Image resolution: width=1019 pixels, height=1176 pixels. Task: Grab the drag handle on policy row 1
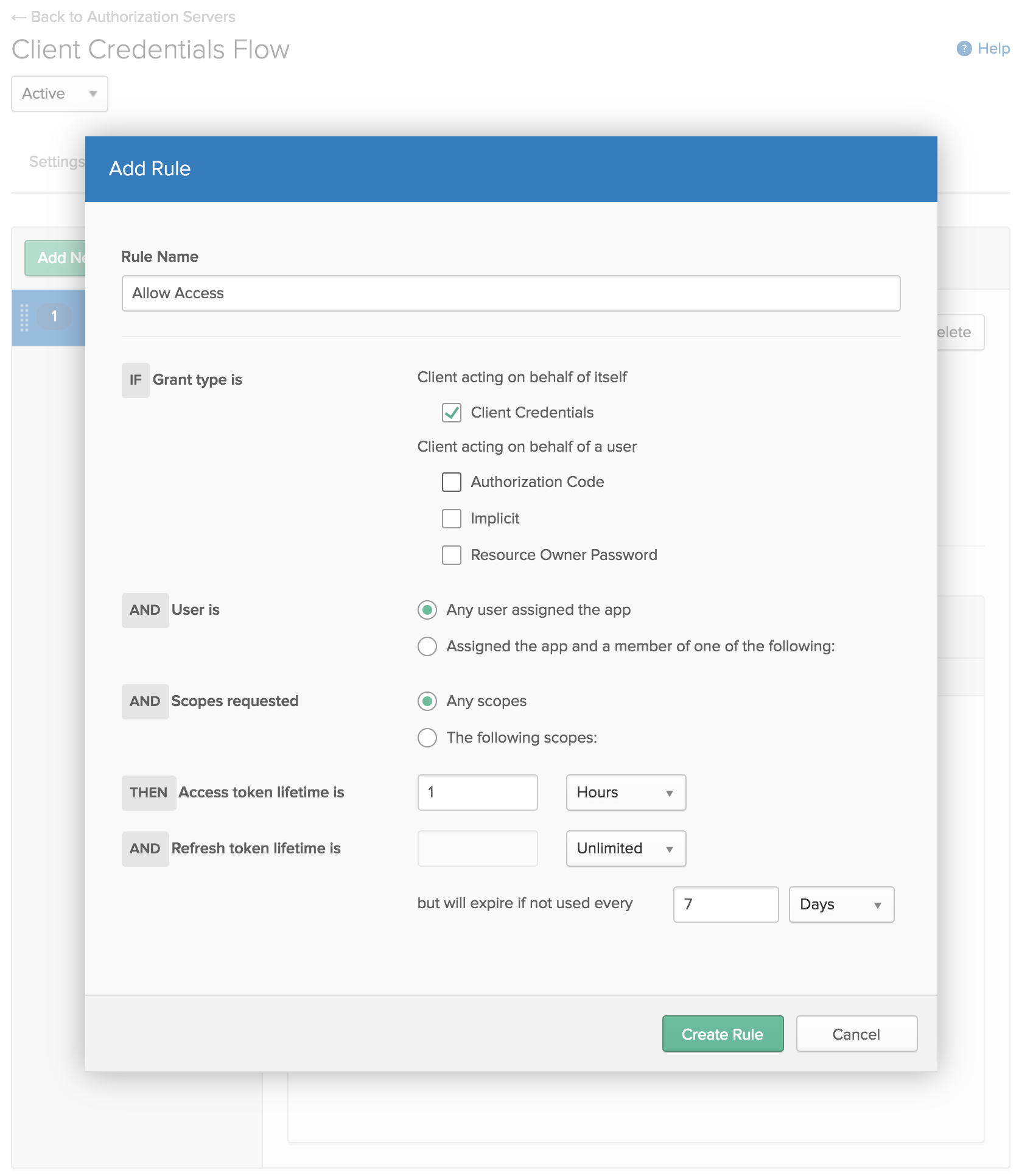click(x=24, y=317)
